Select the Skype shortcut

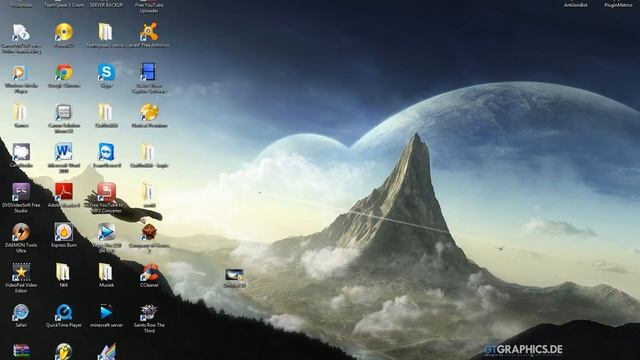pos(106,73)
